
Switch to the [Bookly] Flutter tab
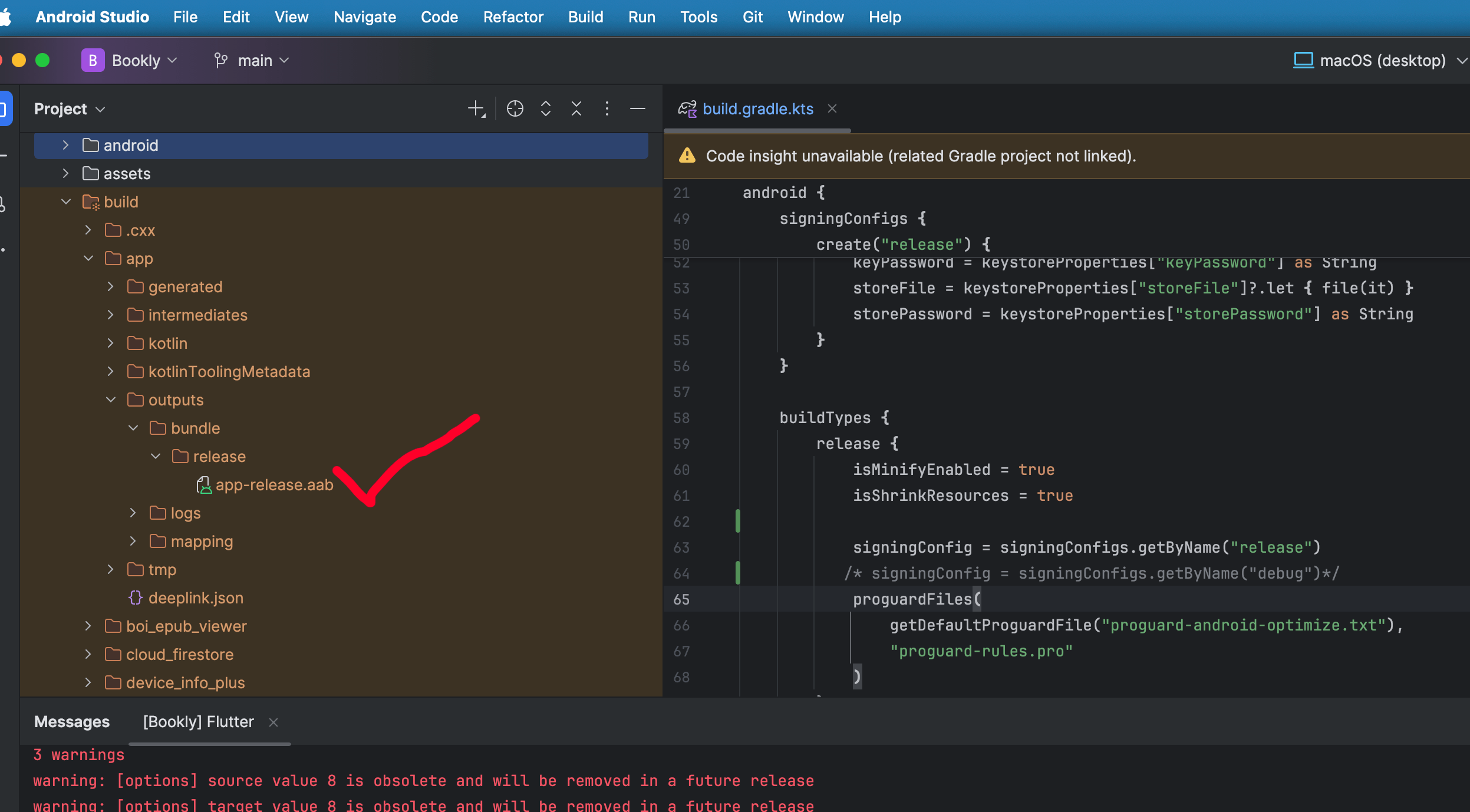click(x=198, y=722)
